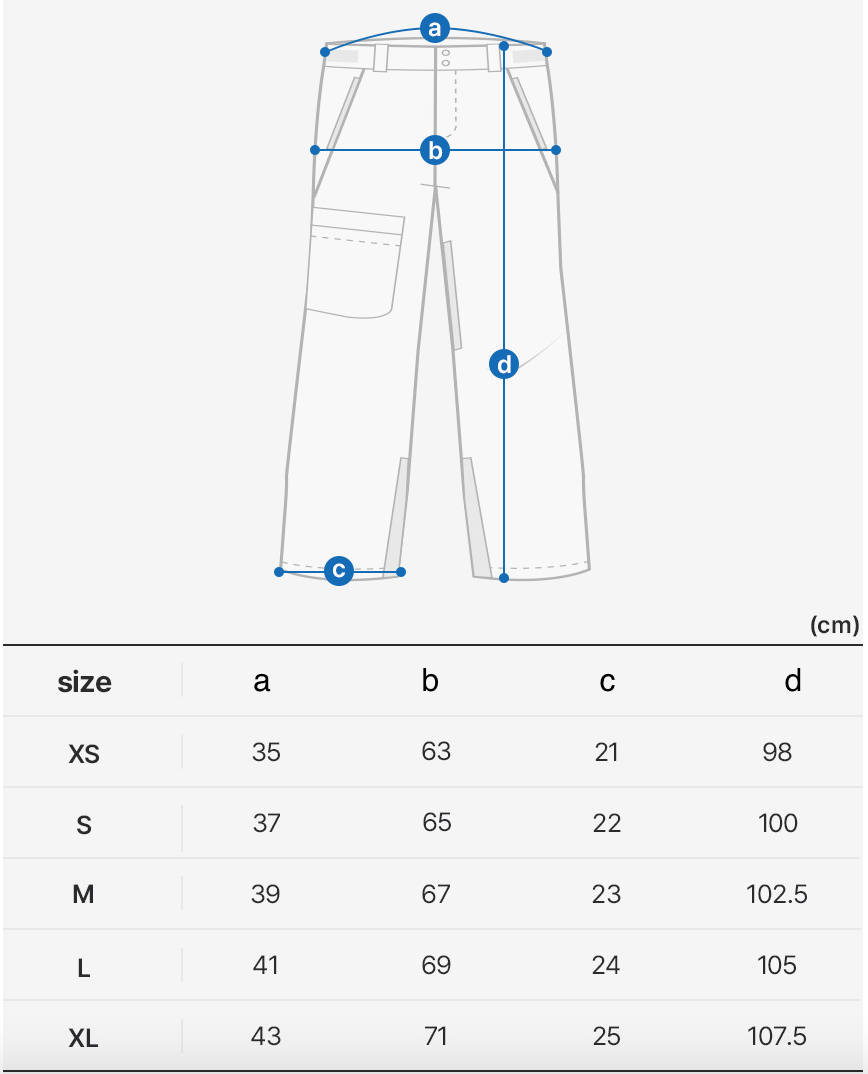Click the blue "c" hem marker on the diagram
This screenshot has height=1074, width=868.
point(339,571)
